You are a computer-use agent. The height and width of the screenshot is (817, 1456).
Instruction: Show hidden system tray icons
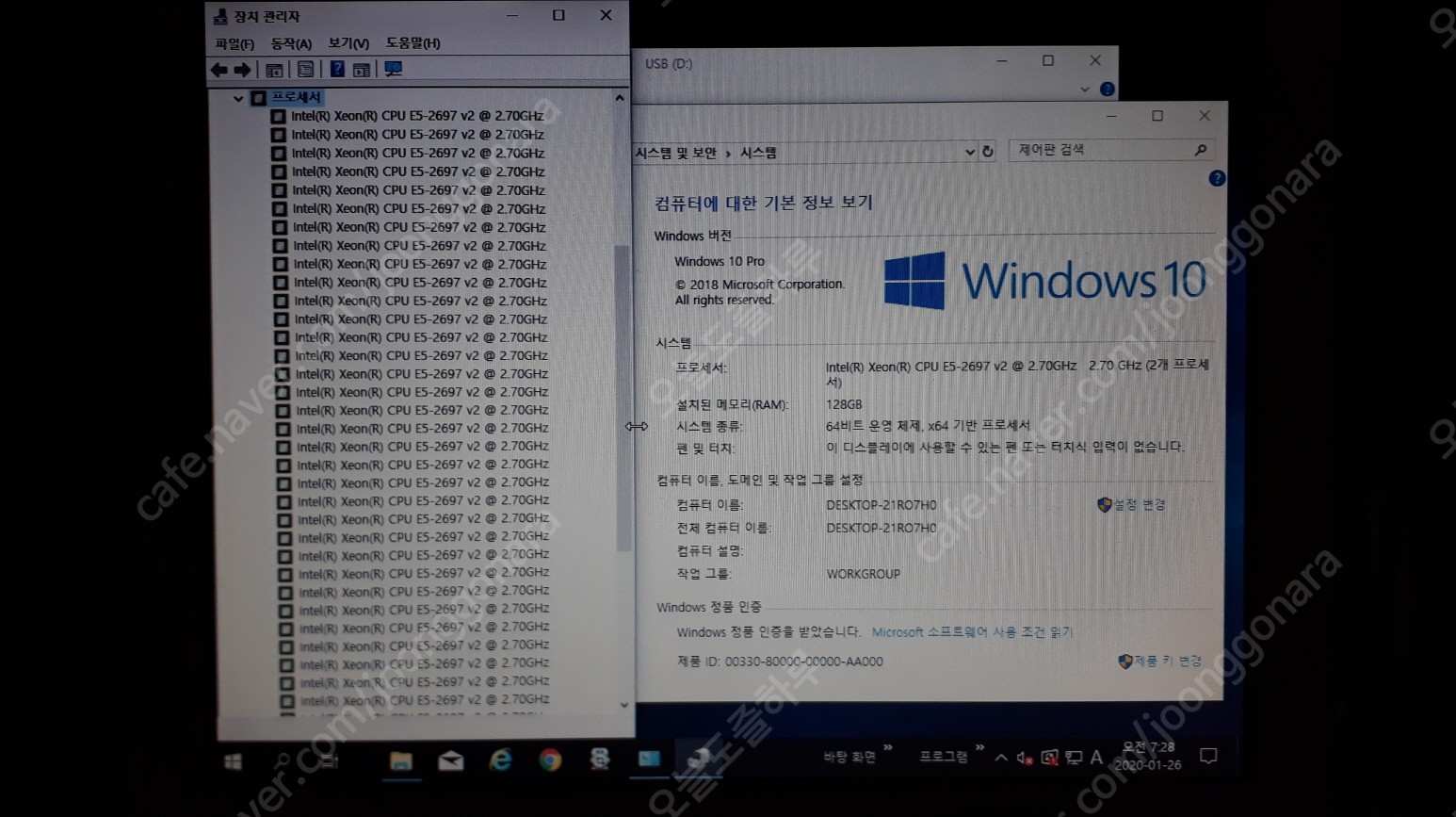coord(1001,758)
